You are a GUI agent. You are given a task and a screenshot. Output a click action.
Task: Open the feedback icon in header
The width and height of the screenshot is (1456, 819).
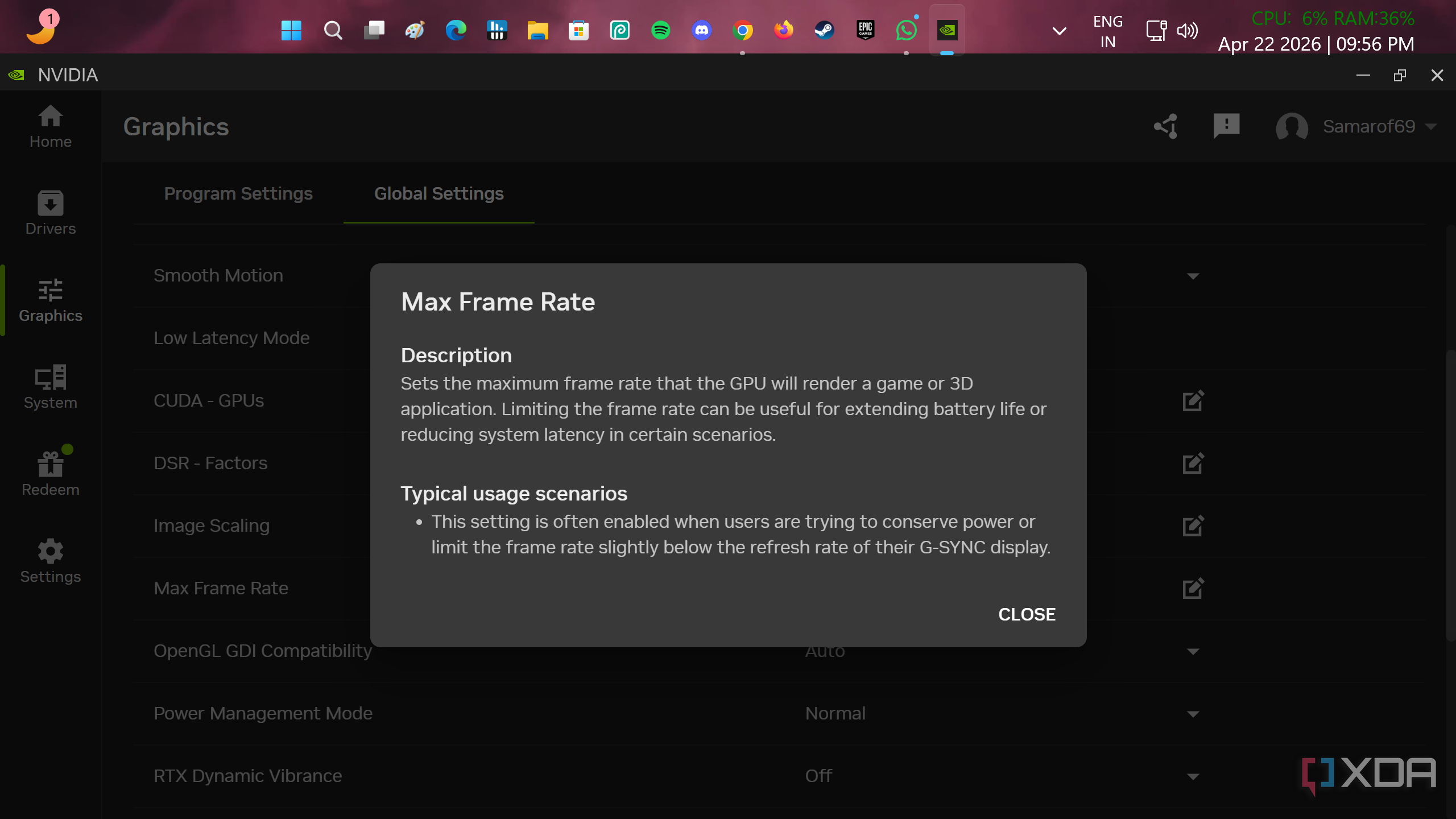pos(1226,126)
